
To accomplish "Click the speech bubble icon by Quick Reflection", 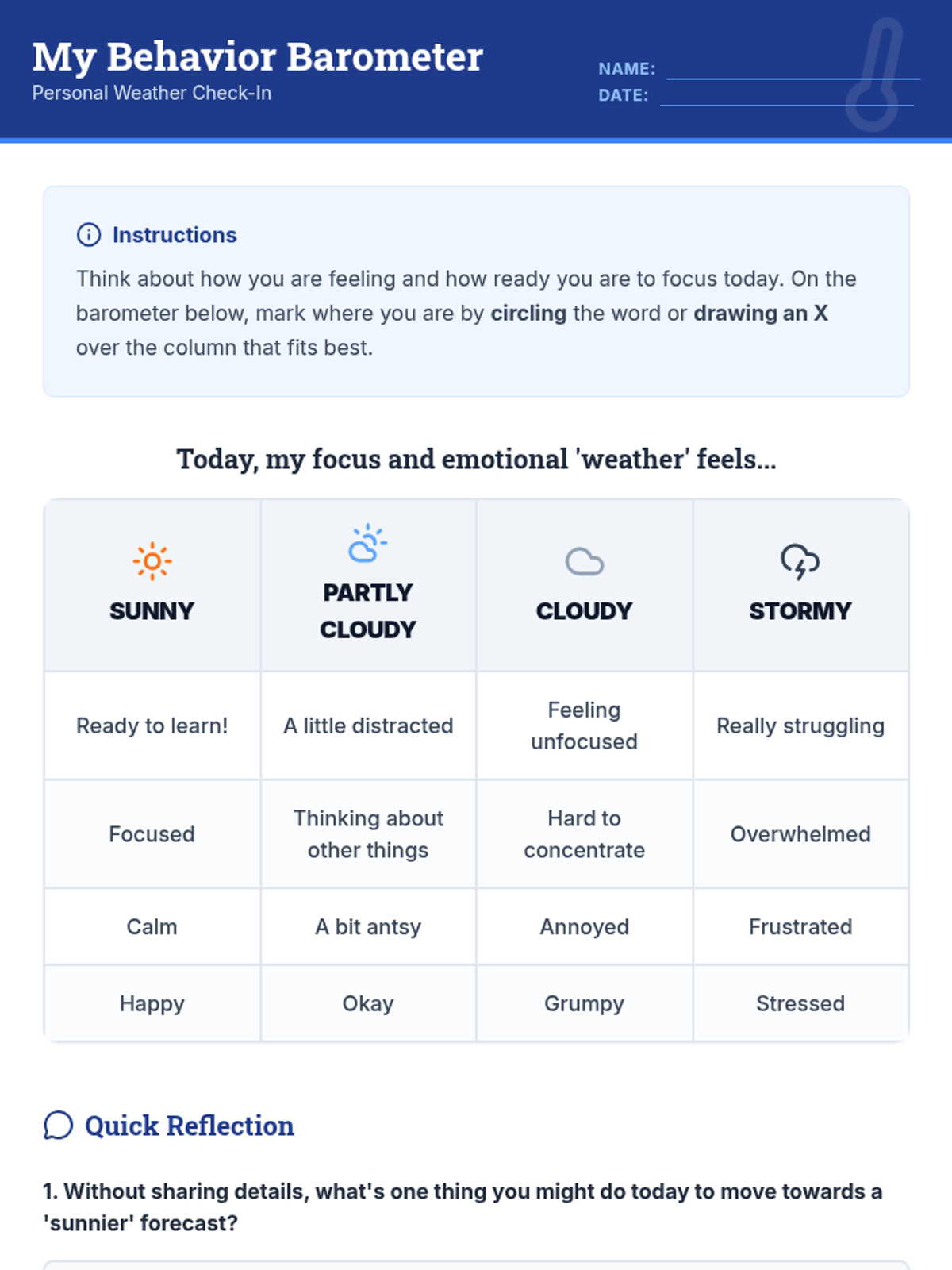I will [x=58, y=1126].
